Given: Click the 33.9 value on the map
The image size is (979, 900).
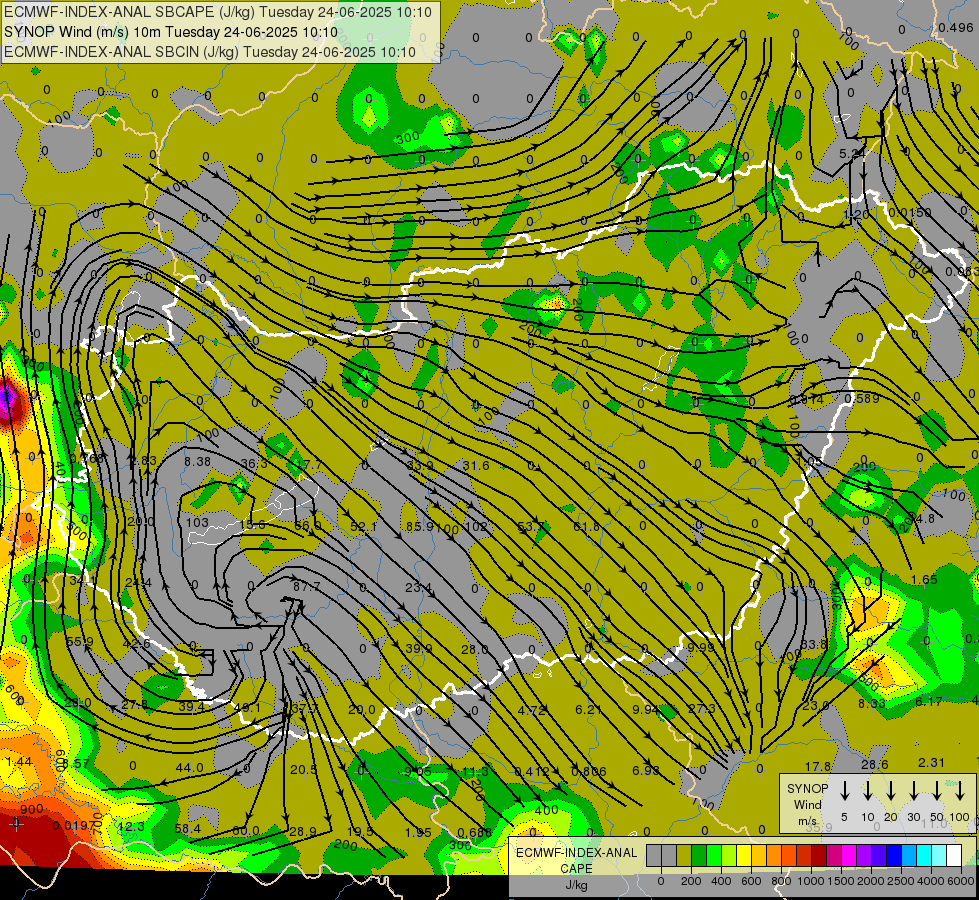Looking at the screenshot, I should pyautogui.click(x=420, y=465).
